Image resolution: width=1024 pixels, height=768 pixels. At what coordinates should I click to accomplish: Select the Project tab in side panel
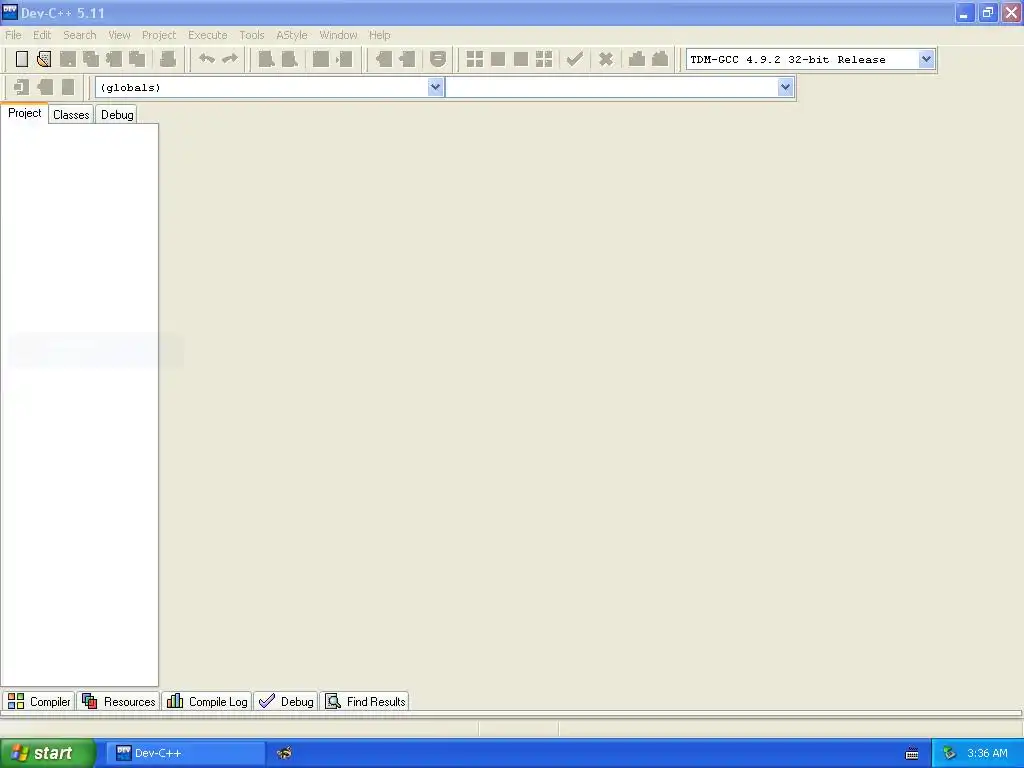tap(25, 113)
